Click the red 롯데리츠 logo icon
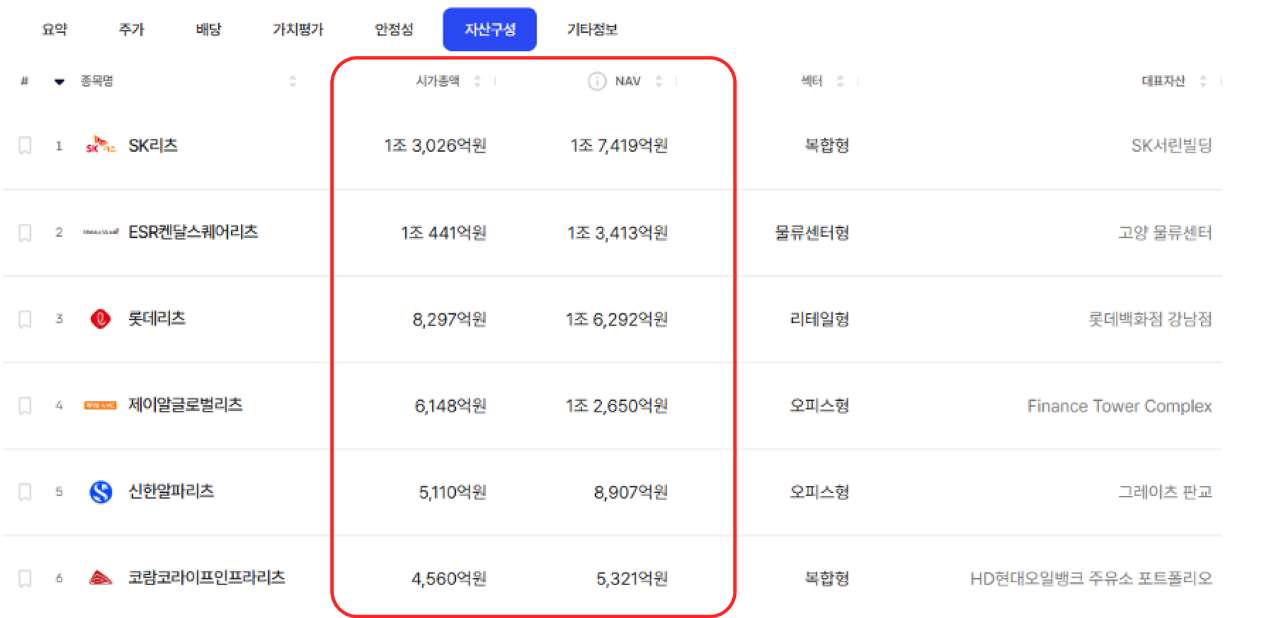 [101, 319]
